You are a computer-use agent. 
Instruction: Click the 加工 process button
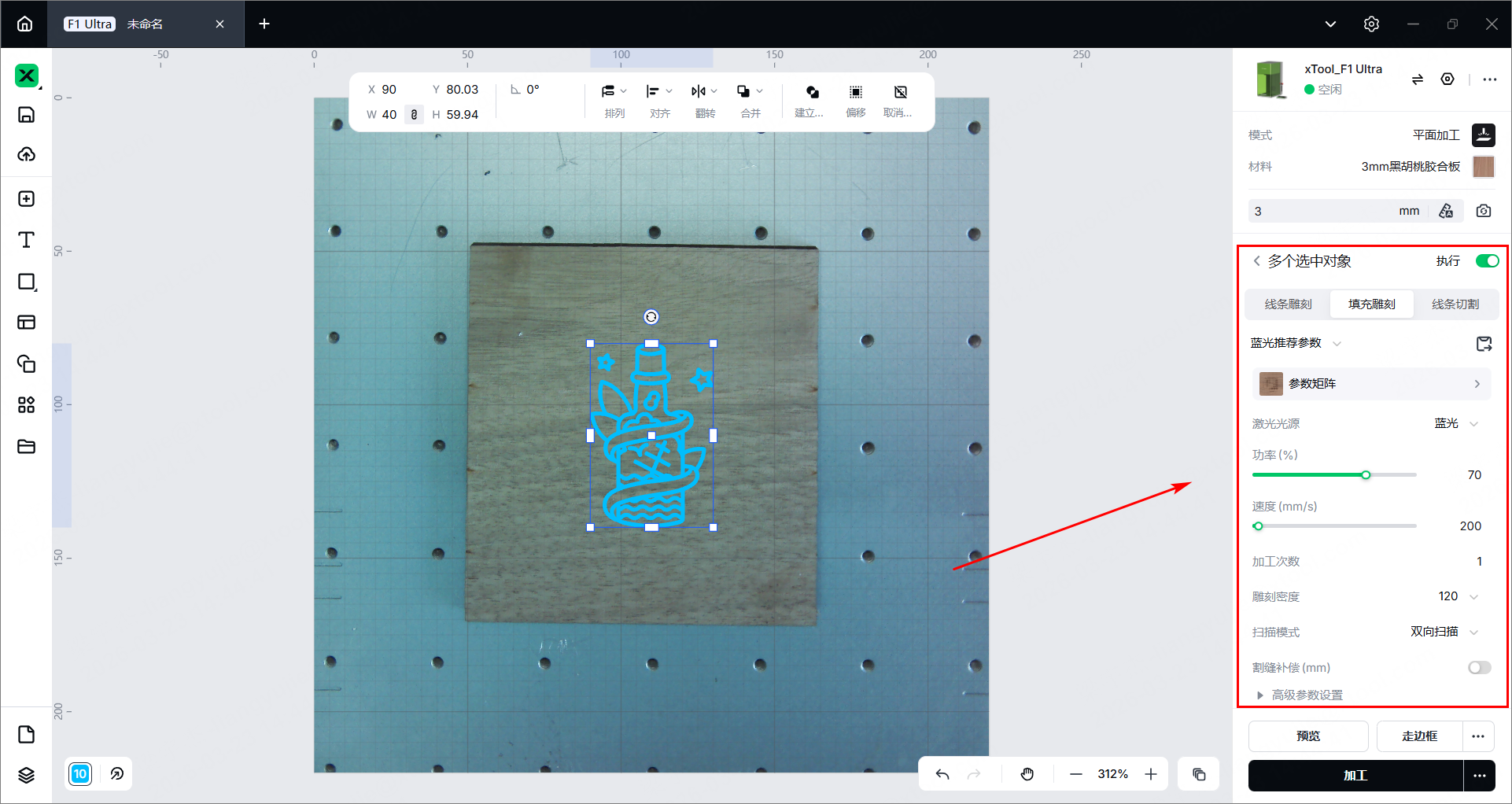pos(1355,776)
